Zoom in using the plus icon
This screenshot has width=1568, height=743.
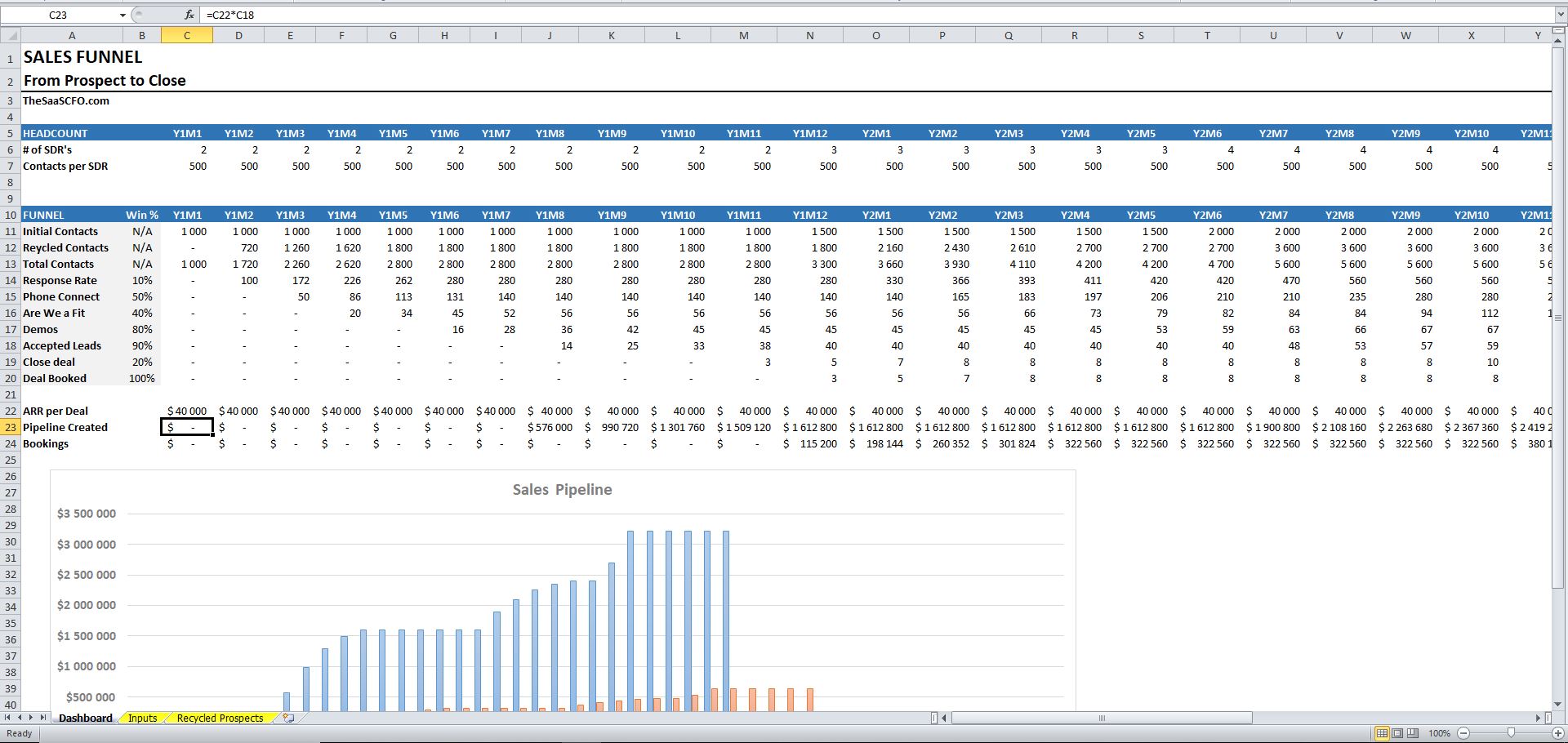coord(1557,733)
